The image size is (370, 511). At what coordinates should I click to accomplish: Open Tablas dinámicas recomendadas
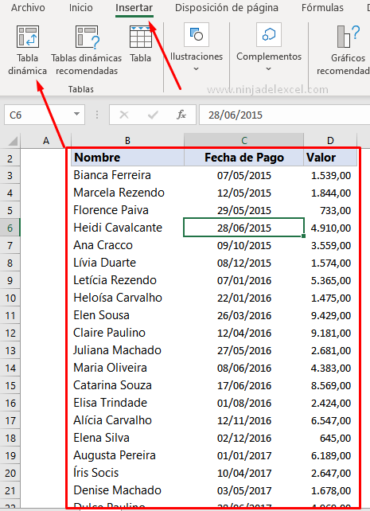86,50
